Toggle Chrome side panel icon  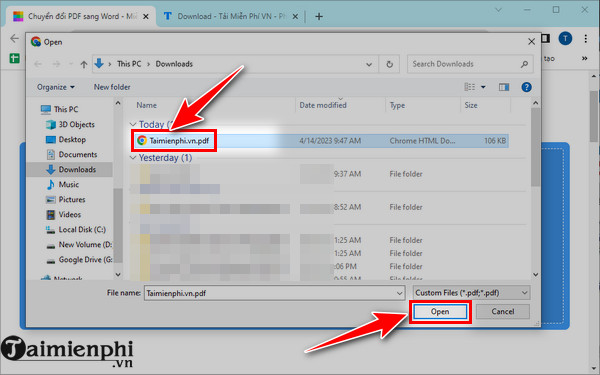pyautogui.click(x=546, y=38)
